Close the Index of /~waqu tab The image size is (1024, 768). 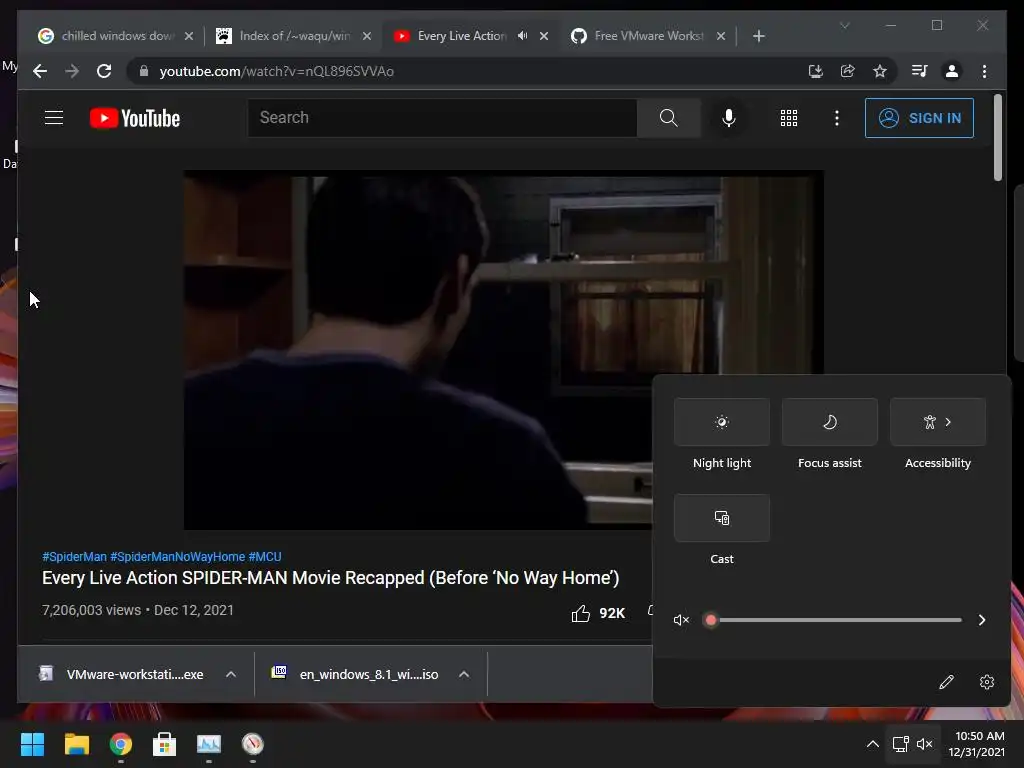click(366, 36)
